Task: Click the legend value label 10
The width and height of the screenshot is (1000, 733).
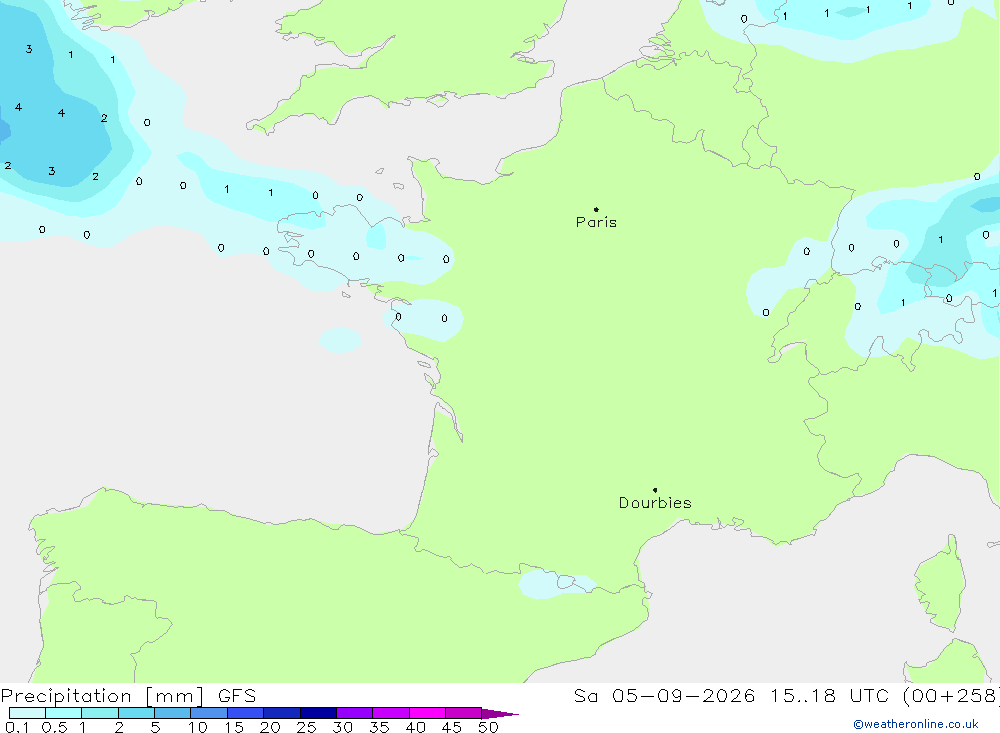Action: click(x=198, y=727)
